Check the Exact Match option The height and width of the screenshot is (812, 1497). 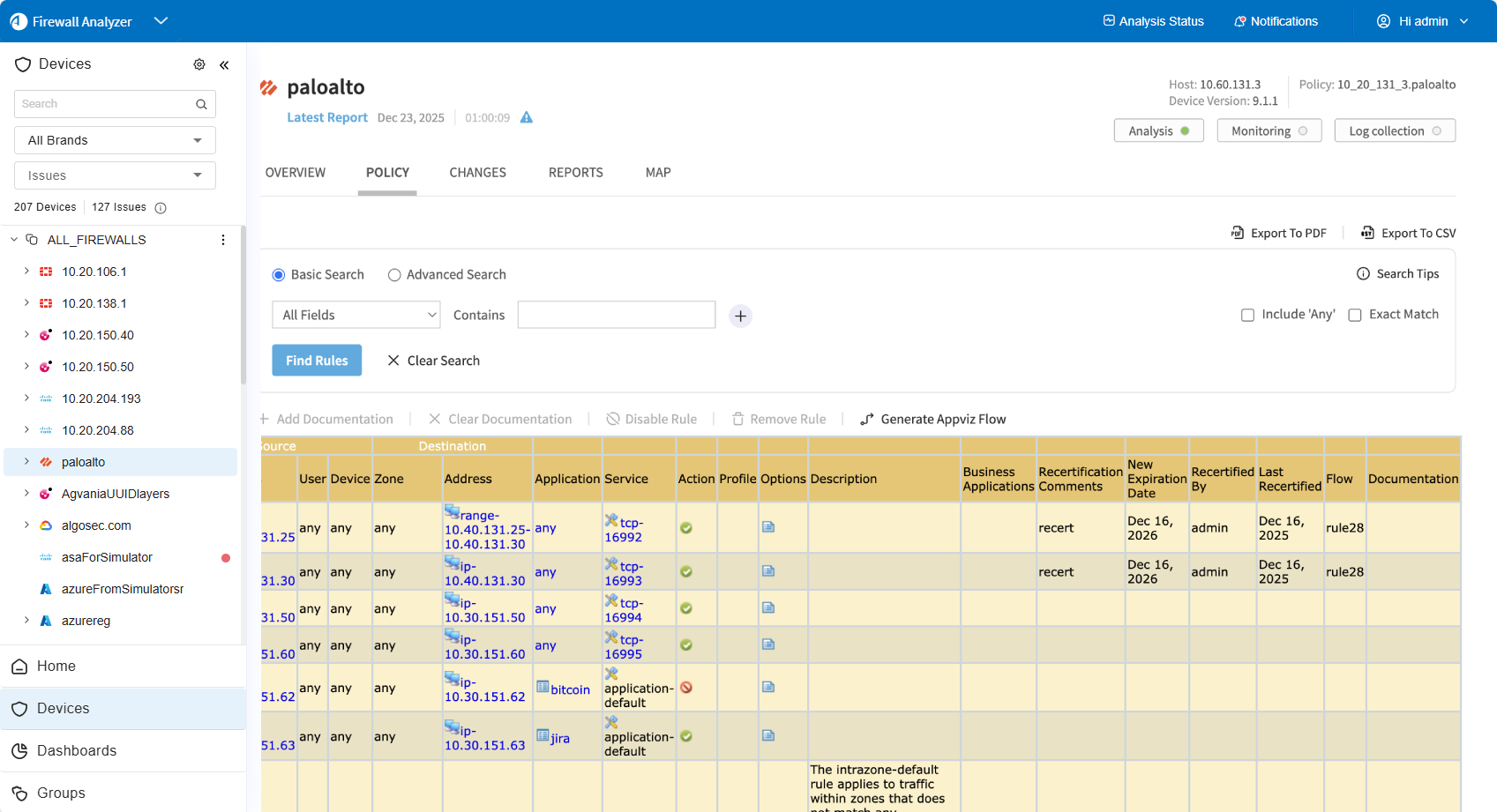1355,315
